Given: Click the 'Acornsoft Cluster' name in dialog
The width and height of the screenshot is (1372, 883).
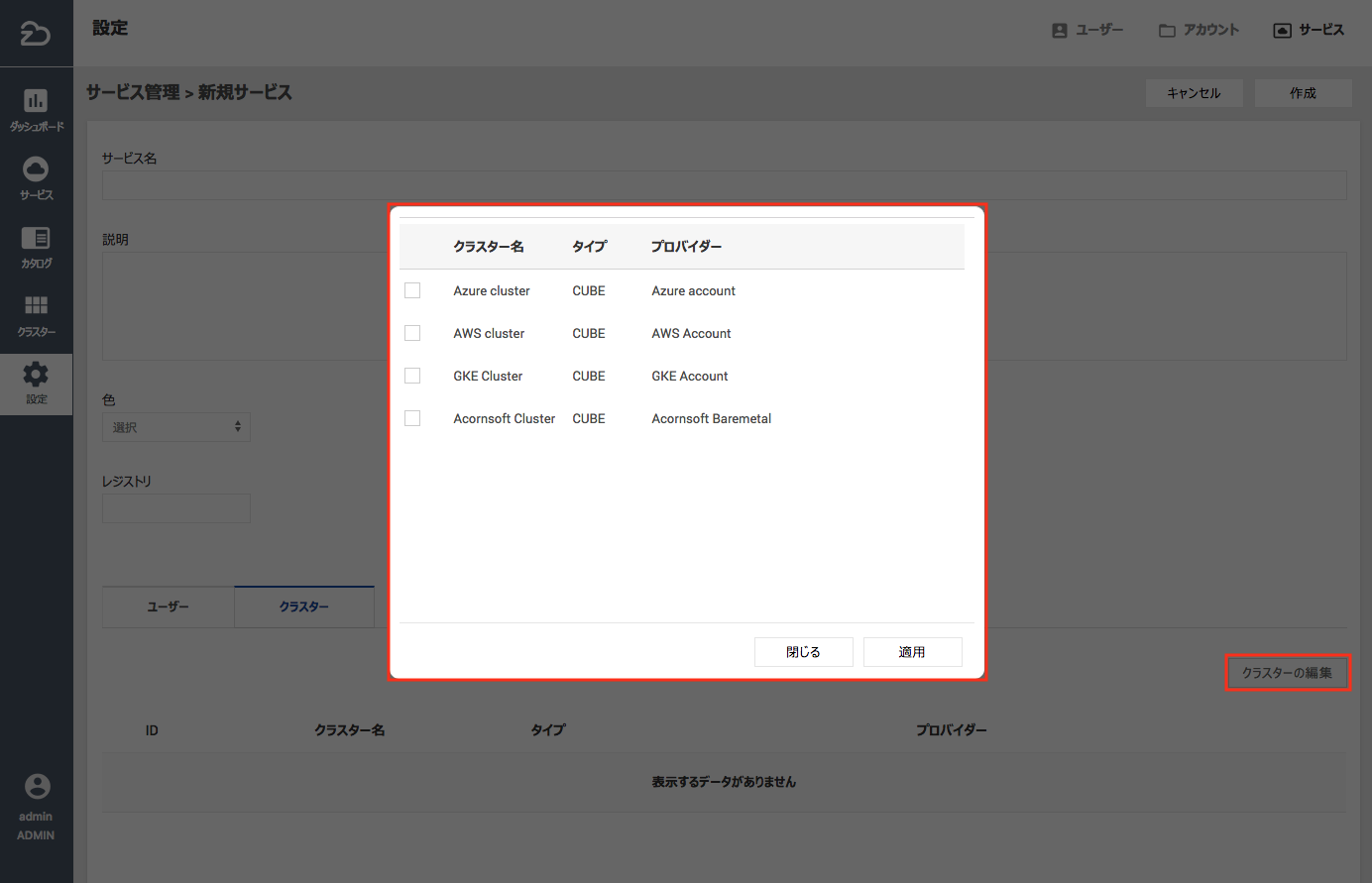Looking at the screenshot, I should pyautogui.click(x=505, y=418).
